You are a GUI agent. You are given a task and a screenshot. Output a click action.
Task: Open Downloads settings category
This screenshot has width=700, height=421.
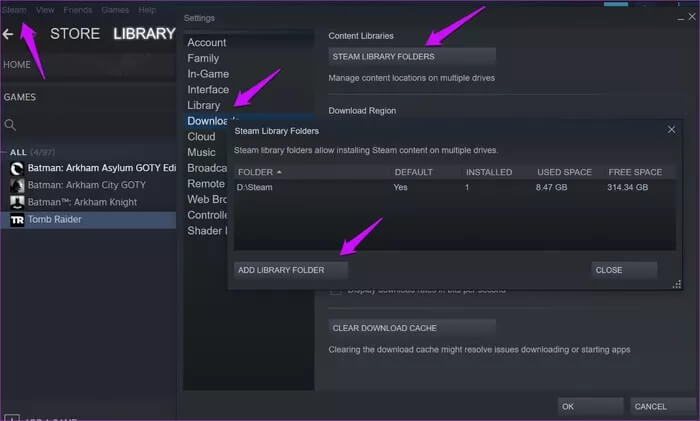208,121
